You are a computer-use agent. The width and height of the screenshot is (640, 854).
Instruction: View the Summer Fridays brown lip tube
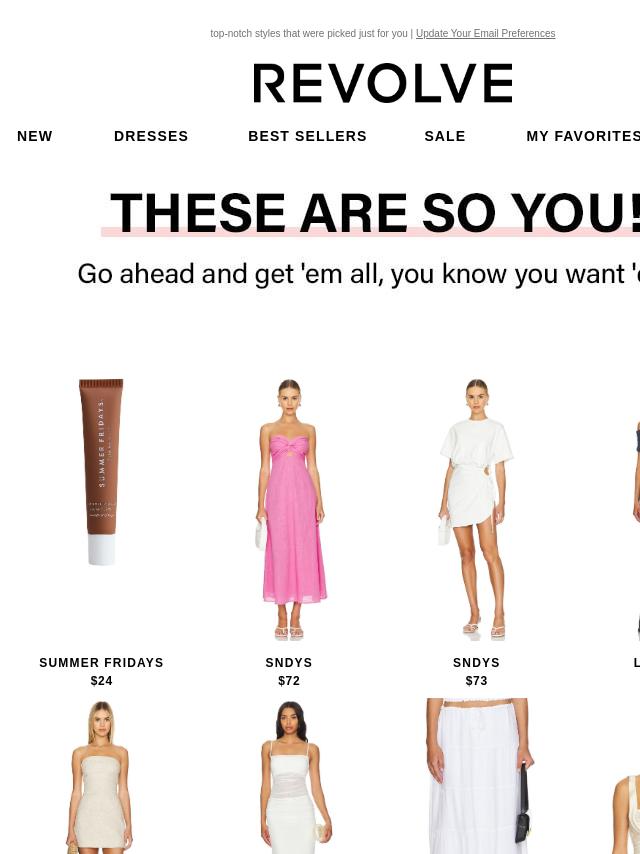pos(101,472)
